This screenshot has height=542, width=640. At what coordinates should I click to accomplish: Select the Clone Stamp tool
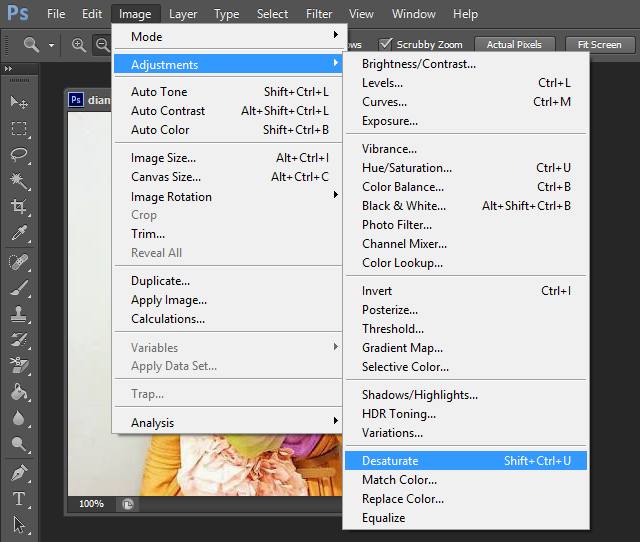tap(18, 313)
